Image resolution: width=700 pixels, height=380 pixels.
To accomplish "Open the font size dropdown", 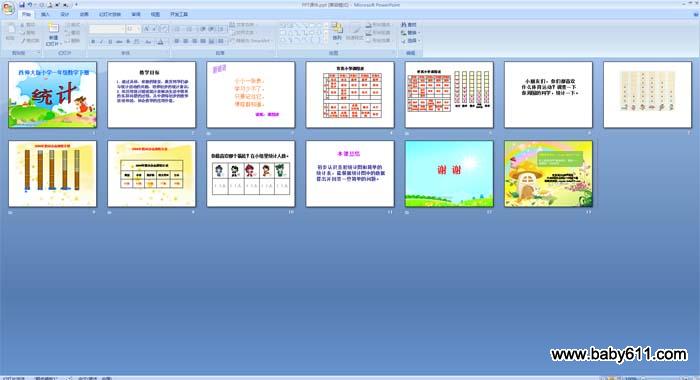I will 133,29.
